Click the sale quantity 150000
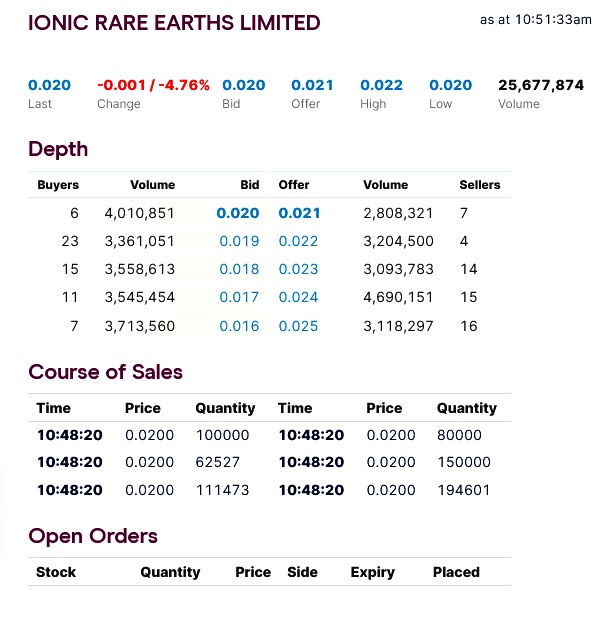 tap(464, 462)
